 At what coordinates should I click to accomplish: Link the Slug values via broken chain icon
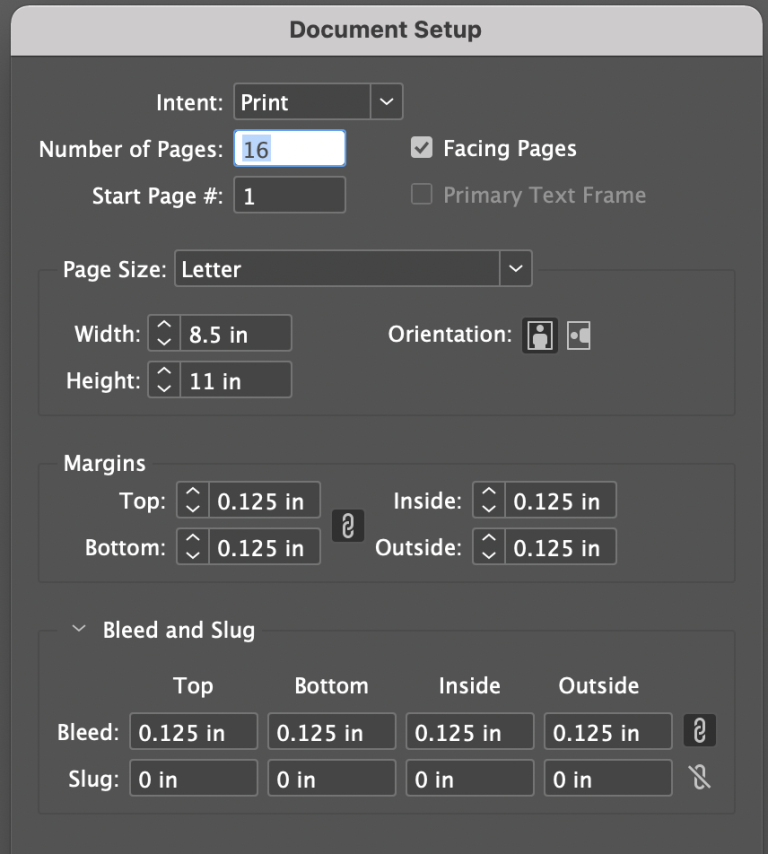[699, 777]
